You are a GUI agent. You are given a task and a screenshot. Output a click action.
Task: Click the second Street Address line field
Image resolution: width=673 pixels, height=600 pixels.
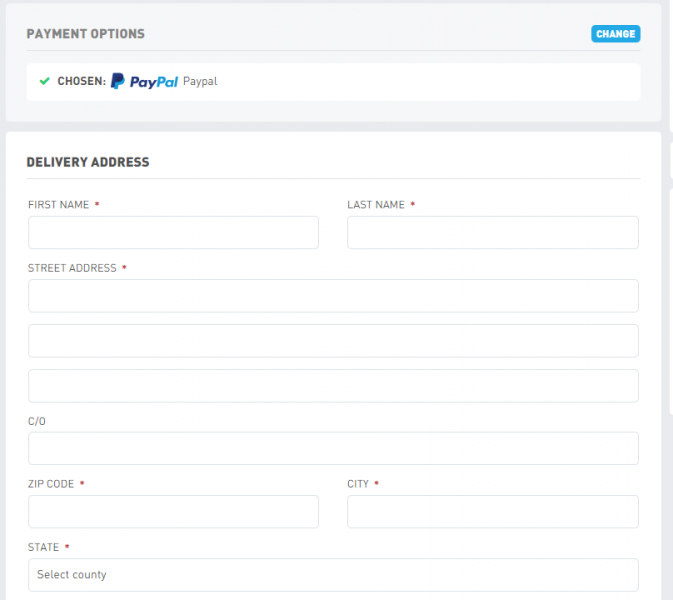(333, 340)
